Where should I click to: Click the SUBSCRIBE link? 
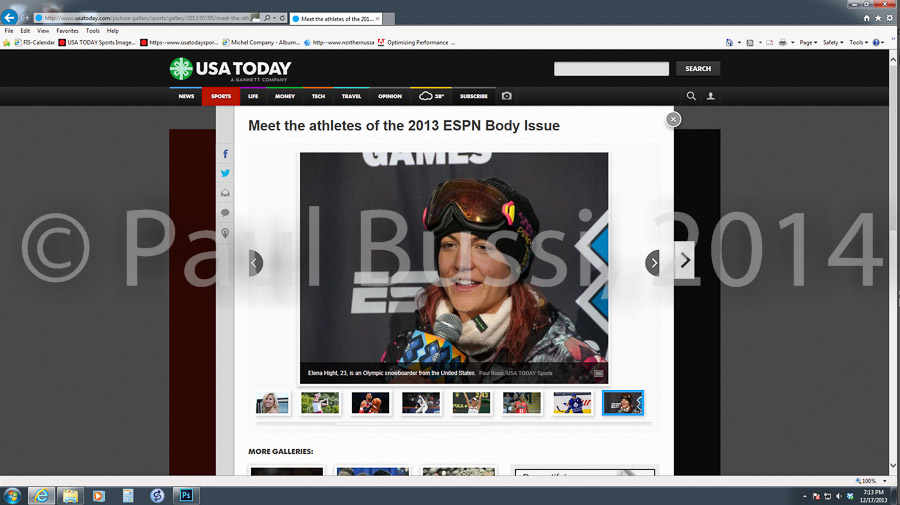pyautogui.click(x=474, y=96)
